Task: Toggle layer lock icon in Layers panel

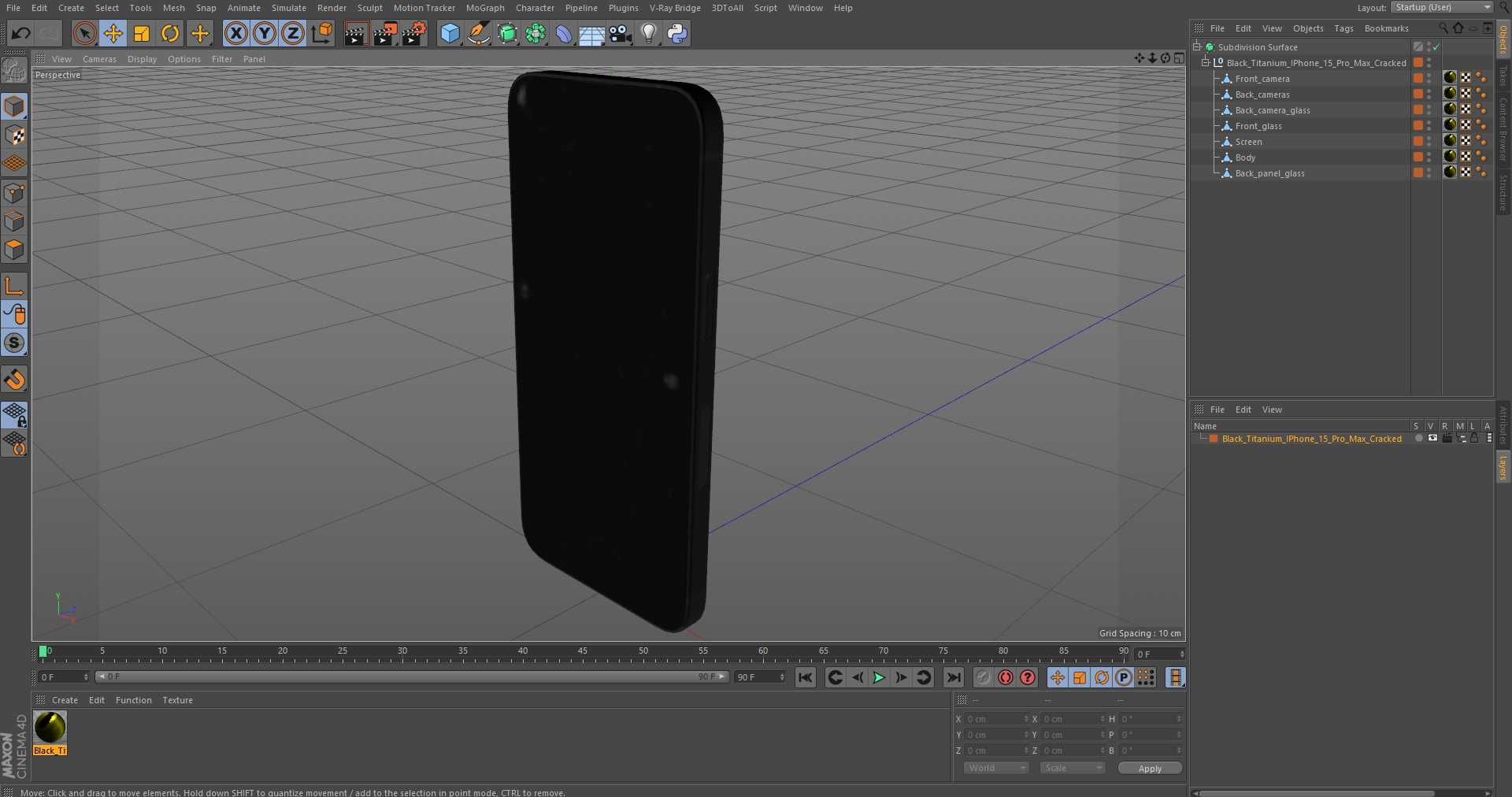Action: click(1474, 438)
